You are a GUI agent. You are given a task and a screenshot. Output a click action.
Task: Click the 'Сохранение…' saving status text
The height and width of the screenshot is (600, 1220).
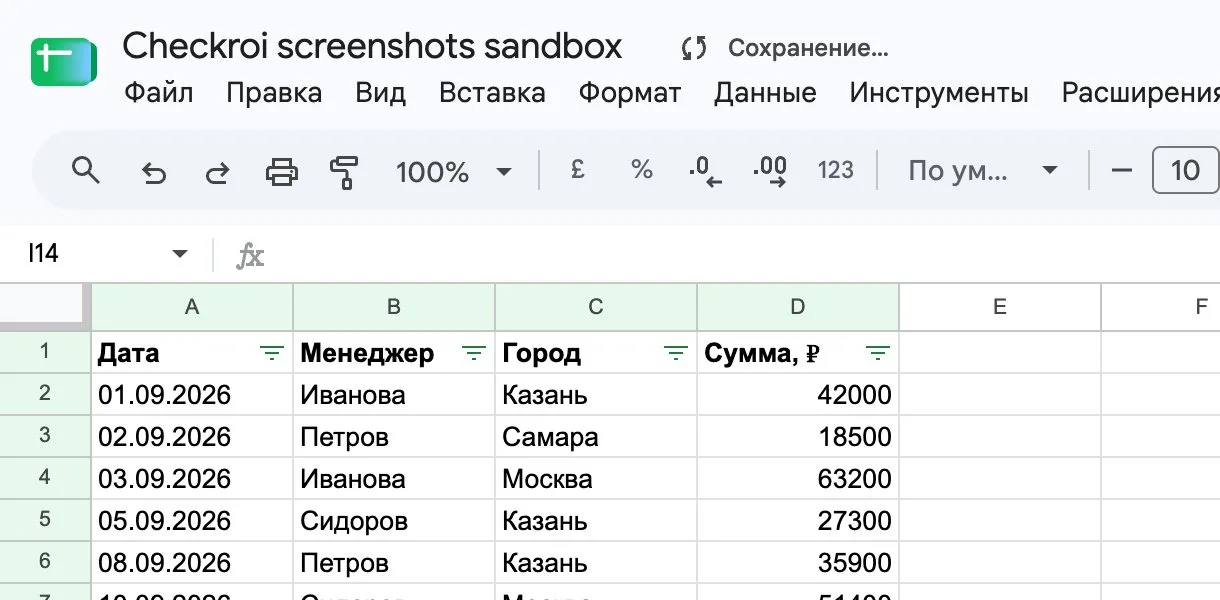pyautogui.click(x=808, y=48)
